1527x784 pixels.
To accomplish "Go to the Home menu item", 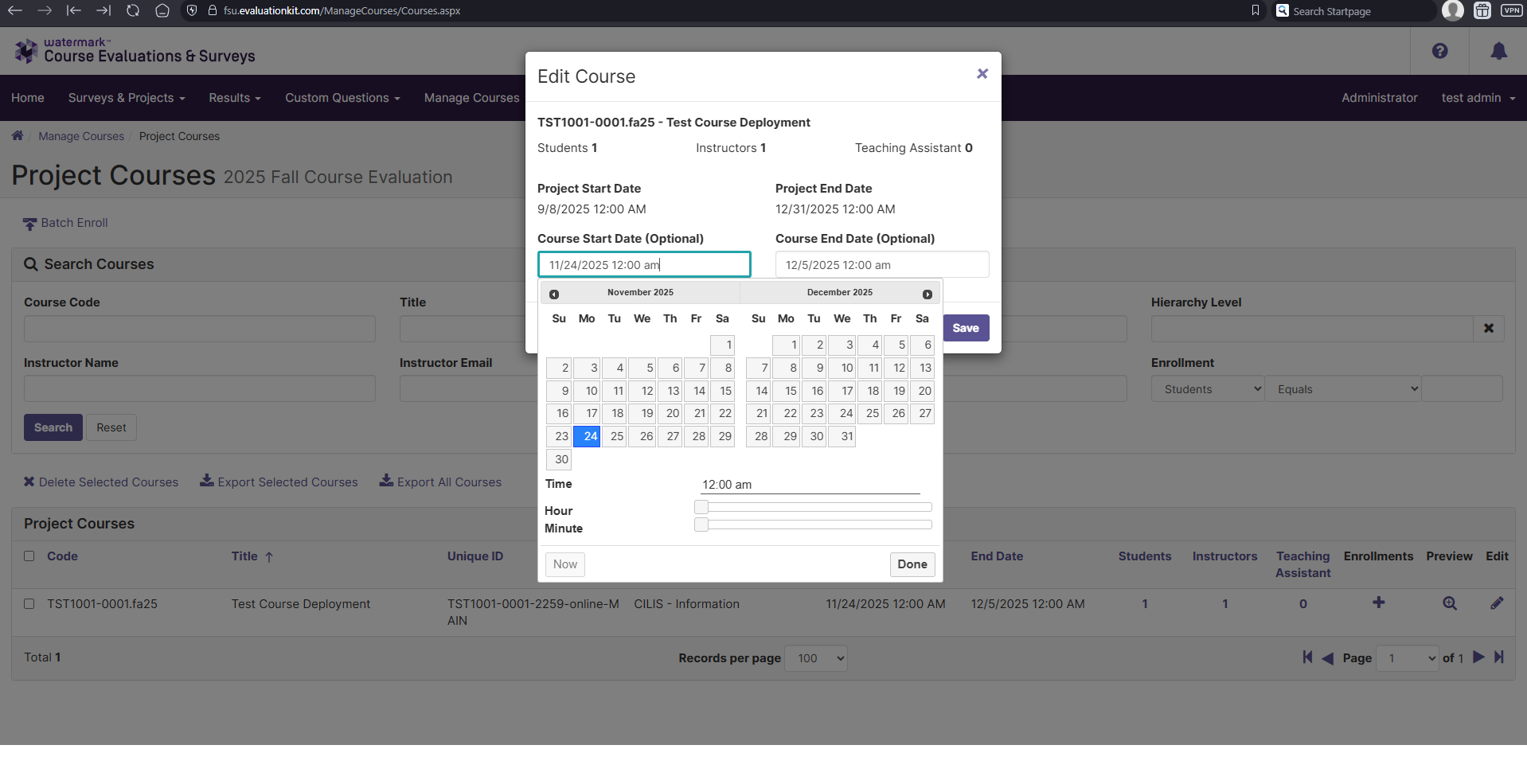I will point(28,98).
